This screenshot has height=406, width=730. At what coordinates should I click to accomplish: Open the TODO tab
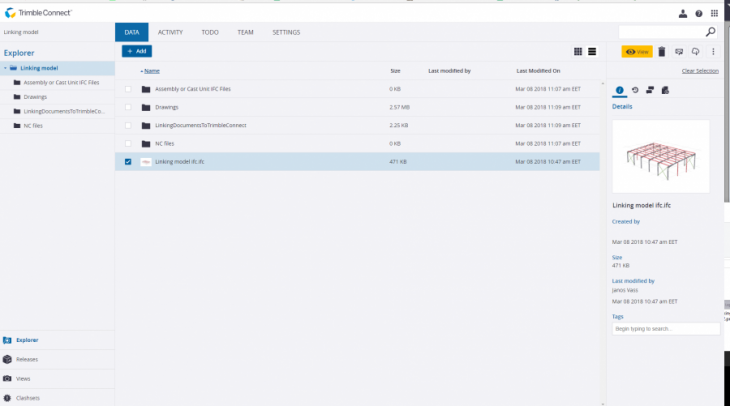(210, 32)
